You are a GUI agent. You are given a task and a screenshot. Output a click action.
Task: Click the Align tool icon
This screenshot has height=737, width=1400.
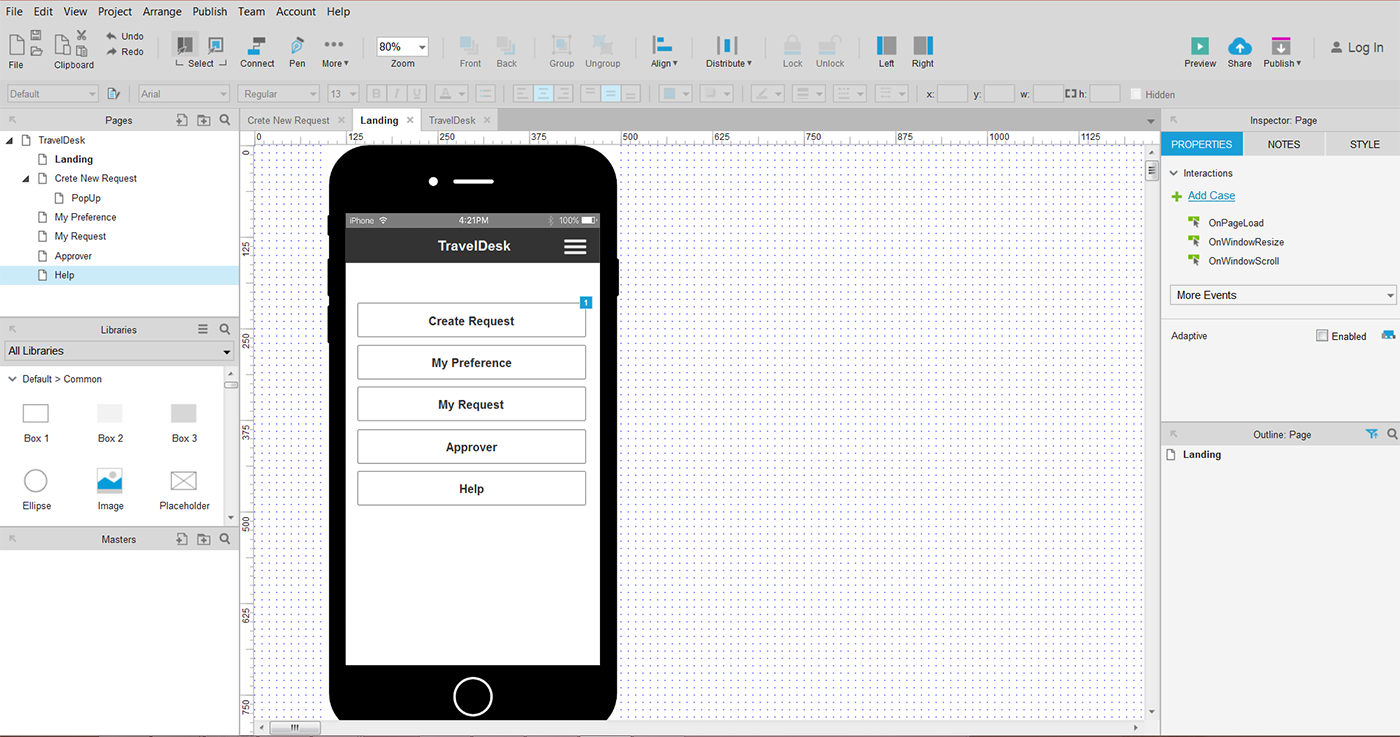[662, 46]
